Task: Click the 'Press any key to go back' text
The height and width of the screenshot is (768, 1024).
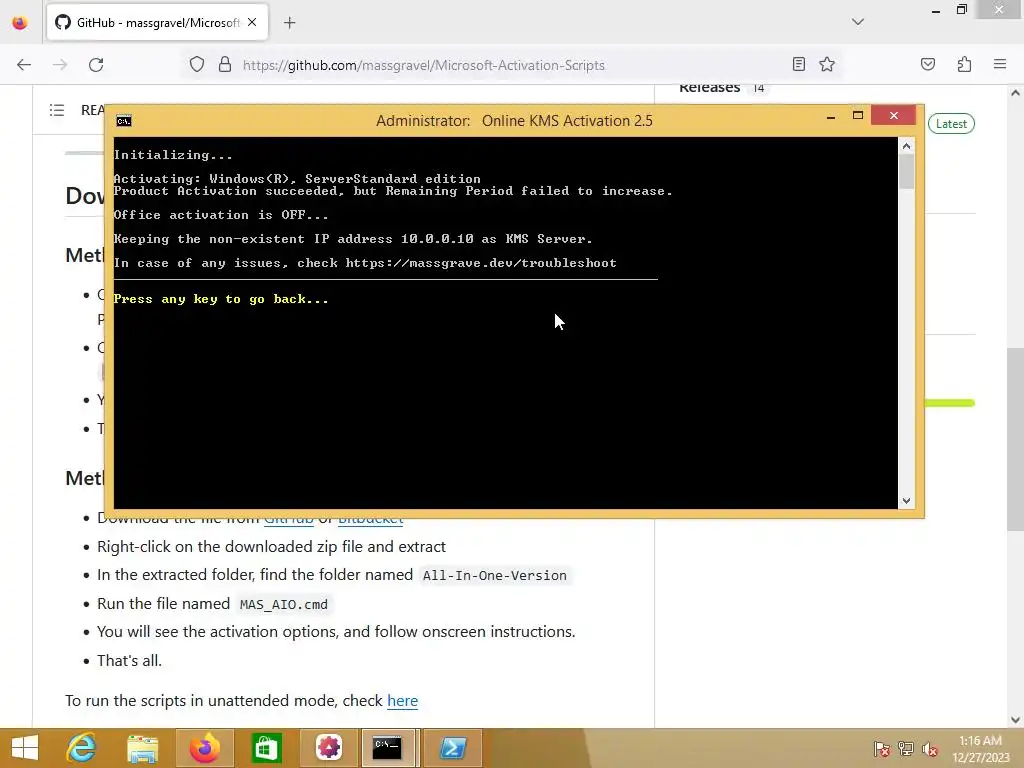Action: 221,299
